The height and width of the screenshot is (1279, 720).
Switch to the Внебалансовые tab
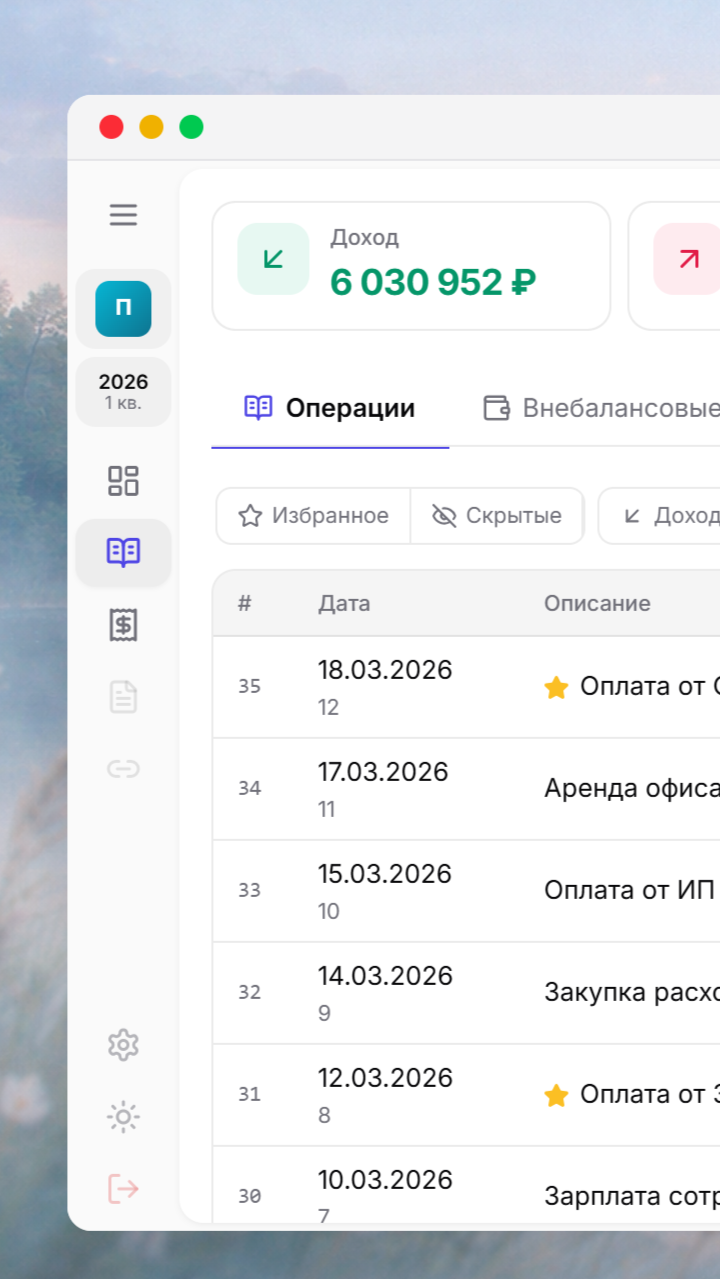pyautogui.click(x=602, y=408)
